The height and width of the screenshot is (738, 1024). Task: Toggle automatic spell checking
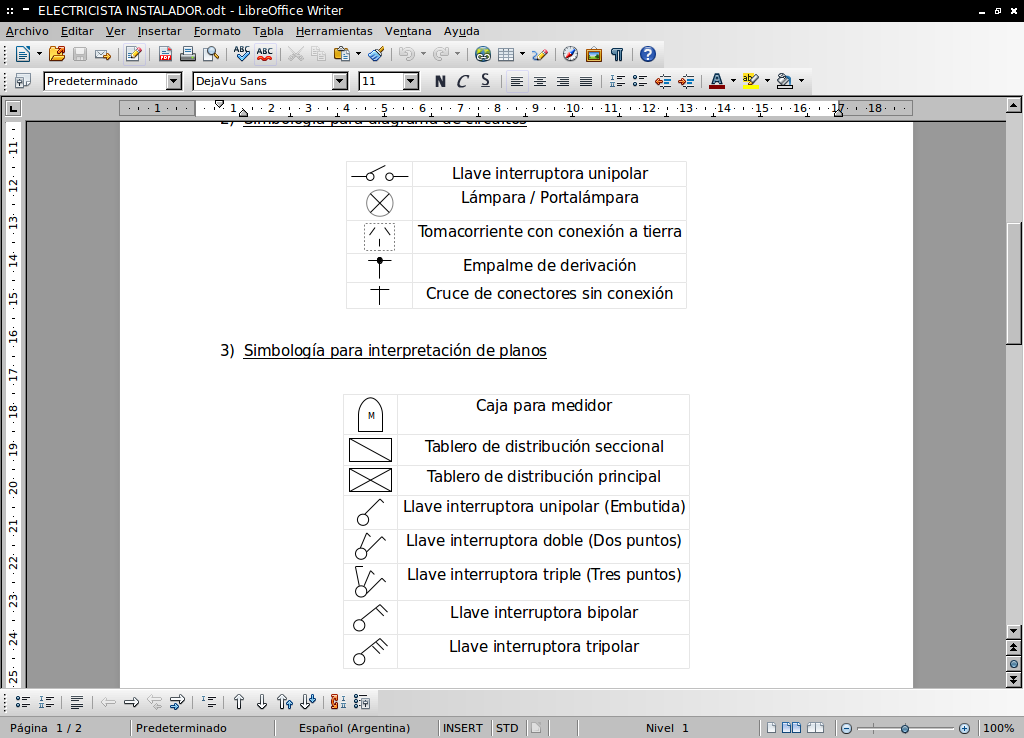(x=264, y=54)
